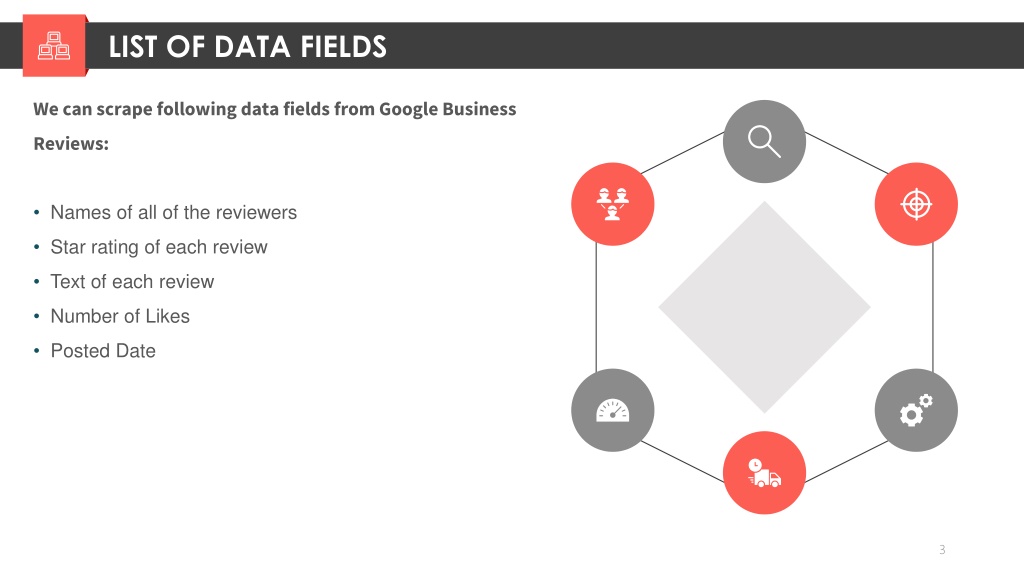1024x576 pixels.
Task: Click 'Names of all of the reviewers' bullet
Action: point(174,212)
